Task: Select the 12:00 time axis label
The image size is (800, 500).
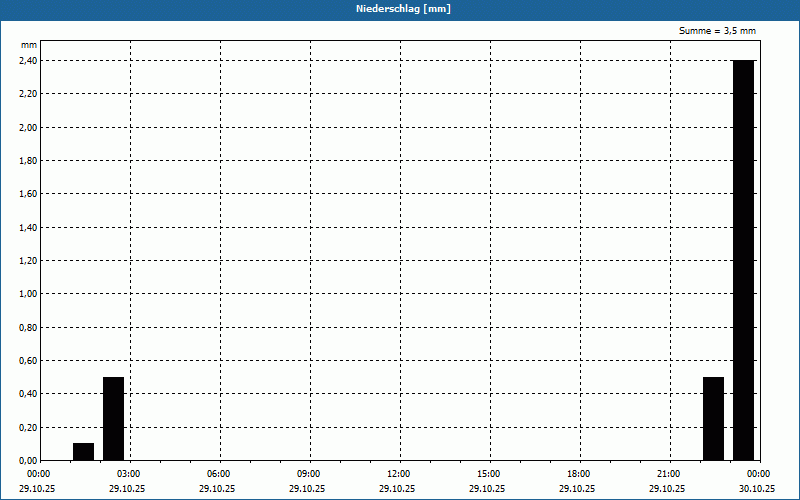Action: [398, 474]
